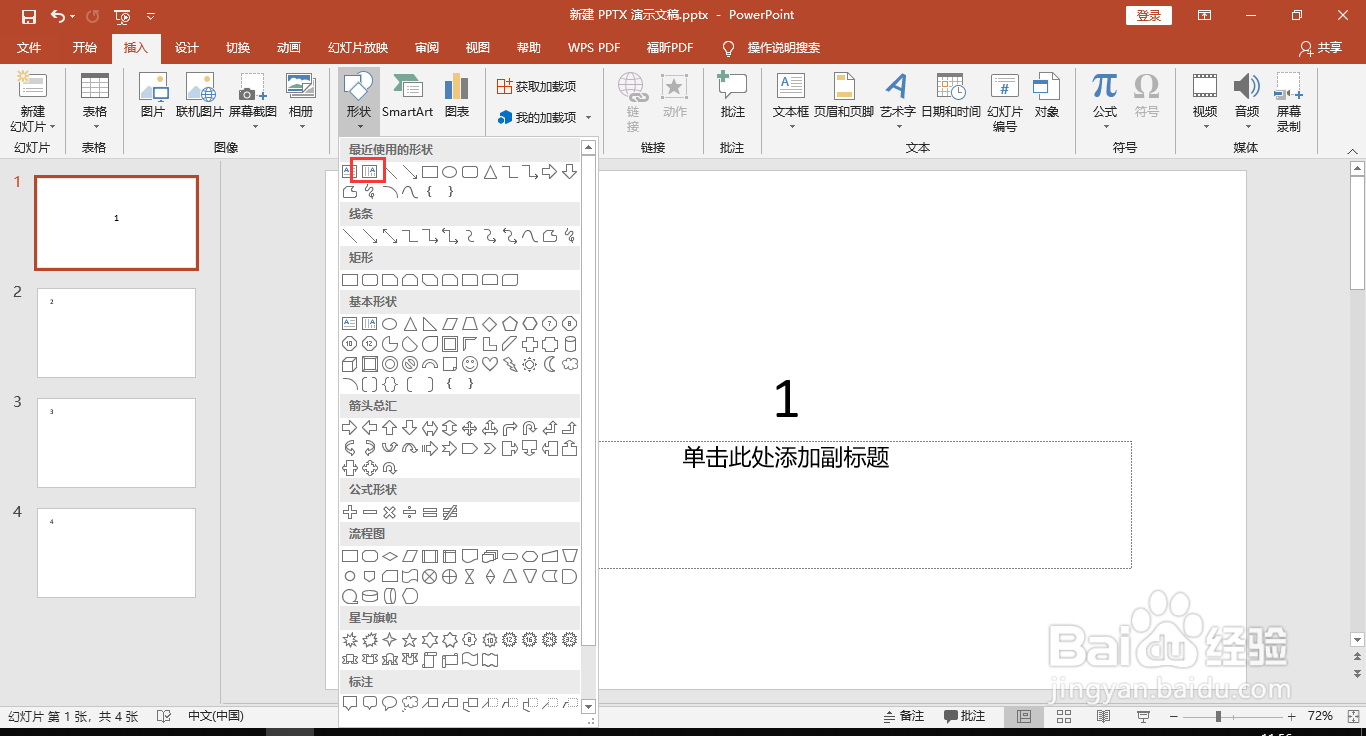Save the presentation from quick access toolbar

click(x=29, y=16)
